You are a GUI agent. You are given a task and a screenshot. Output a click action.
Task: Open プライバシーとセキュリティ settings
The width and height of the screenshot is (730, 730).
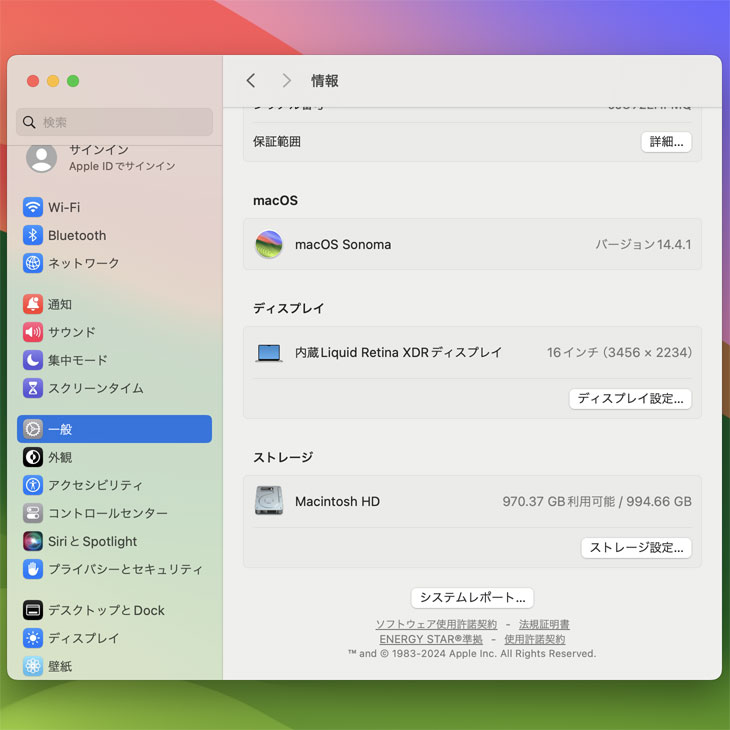tap(115, 569)
